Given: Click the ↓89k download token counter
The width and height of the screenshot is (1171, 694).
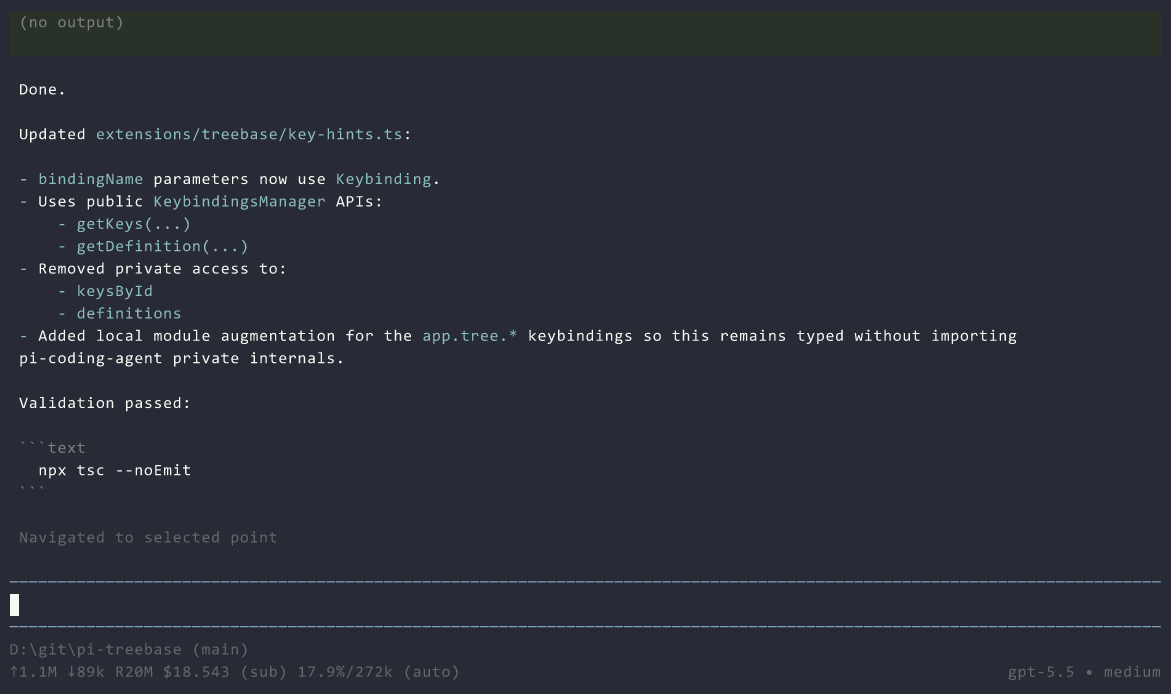Looking at the screenshot, I should click(x=85, y=672).
